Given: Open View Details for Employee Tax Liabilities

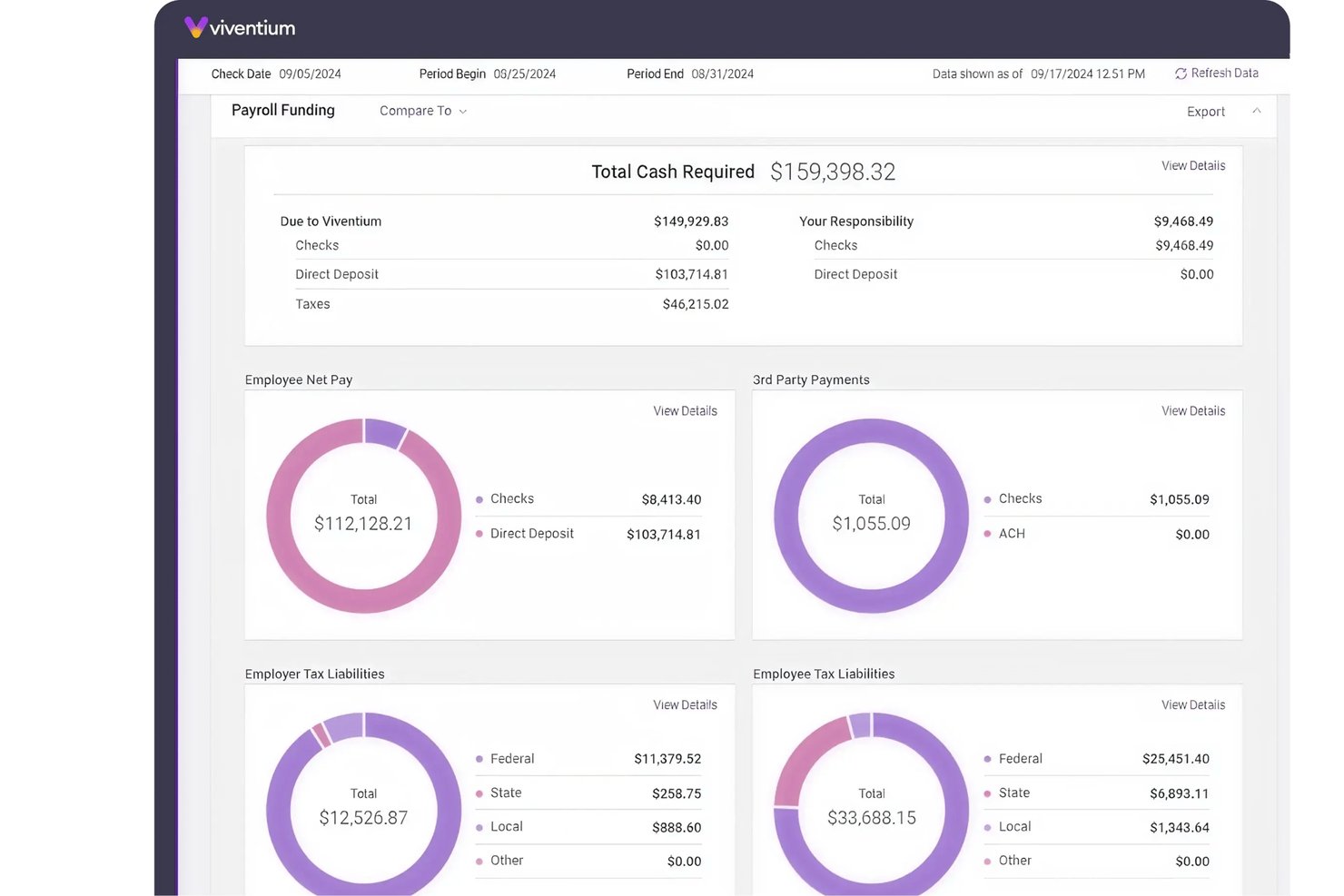Looking at the screenshot, I should (x=1193, y=705).
